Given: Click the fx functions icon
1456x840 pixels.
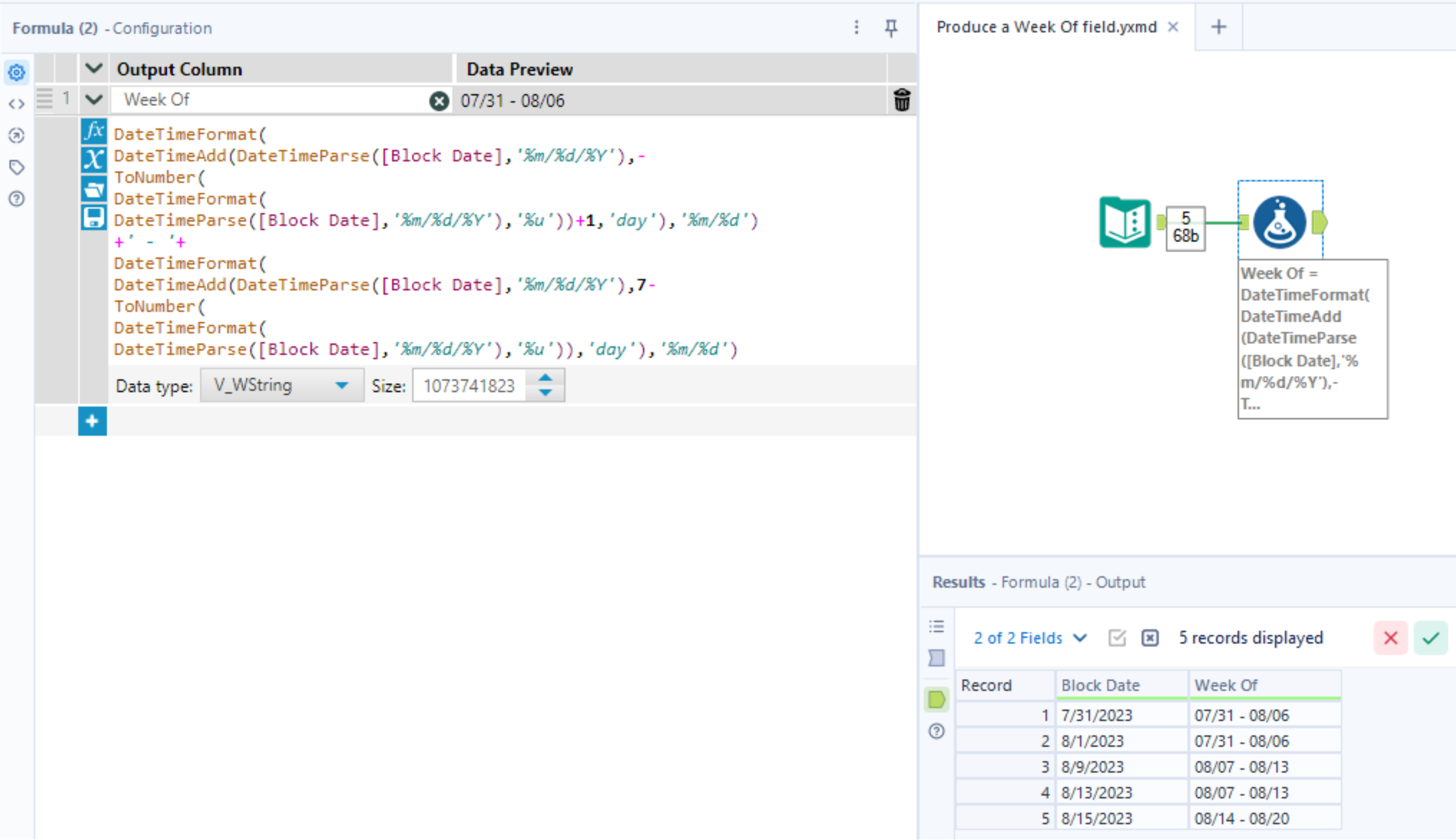Looking at the screenshot, I should point(93,131).
